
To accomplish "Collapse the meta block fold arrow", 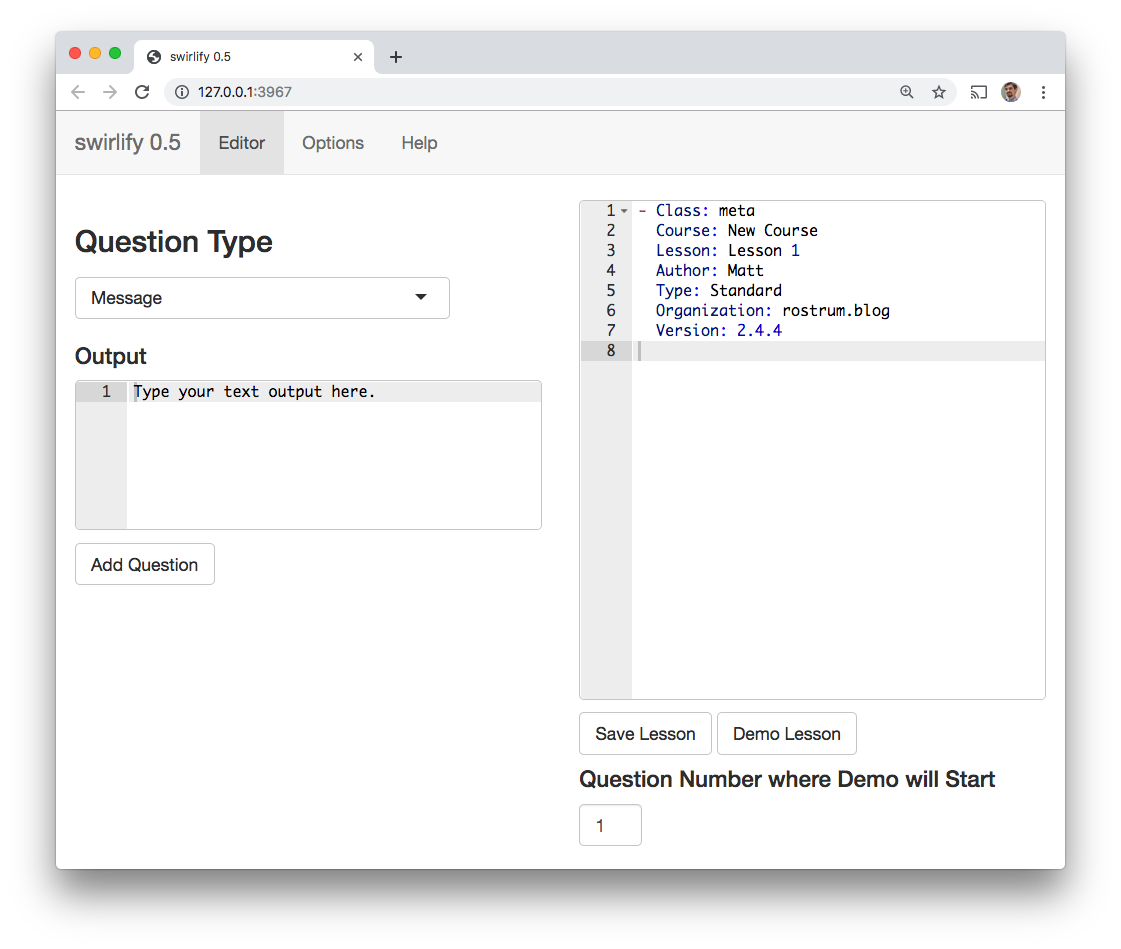I will pos(625,211).
